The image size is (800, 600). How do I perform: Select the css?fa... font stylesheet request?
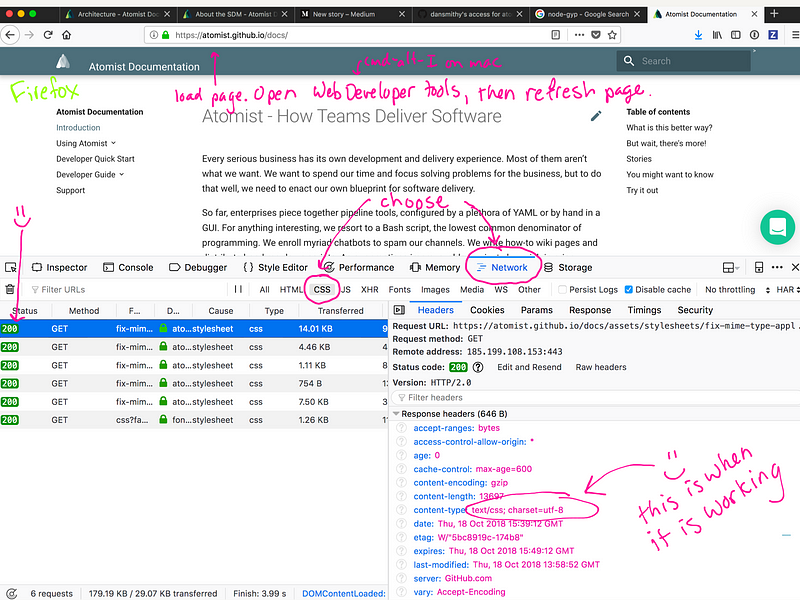(x=194, y=420)
